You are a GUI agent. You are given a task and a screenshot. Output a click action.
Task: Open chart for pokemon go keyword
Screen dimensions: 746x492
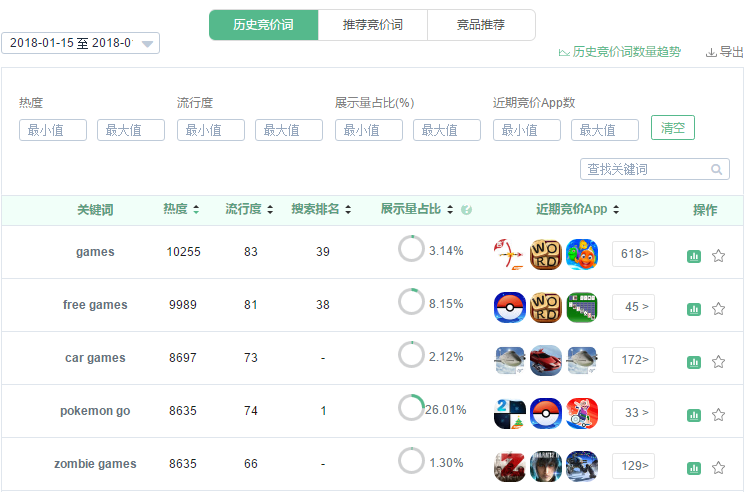(694, 415)
